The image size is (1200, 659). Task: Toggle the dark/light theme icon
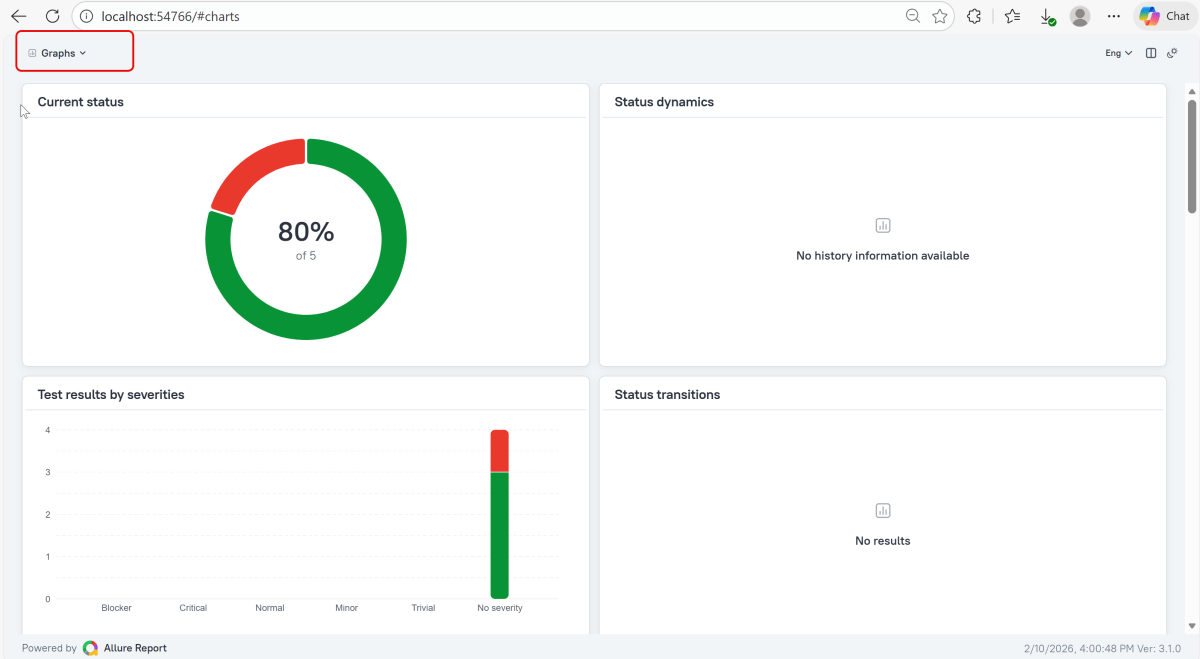tap(1172, 53)
